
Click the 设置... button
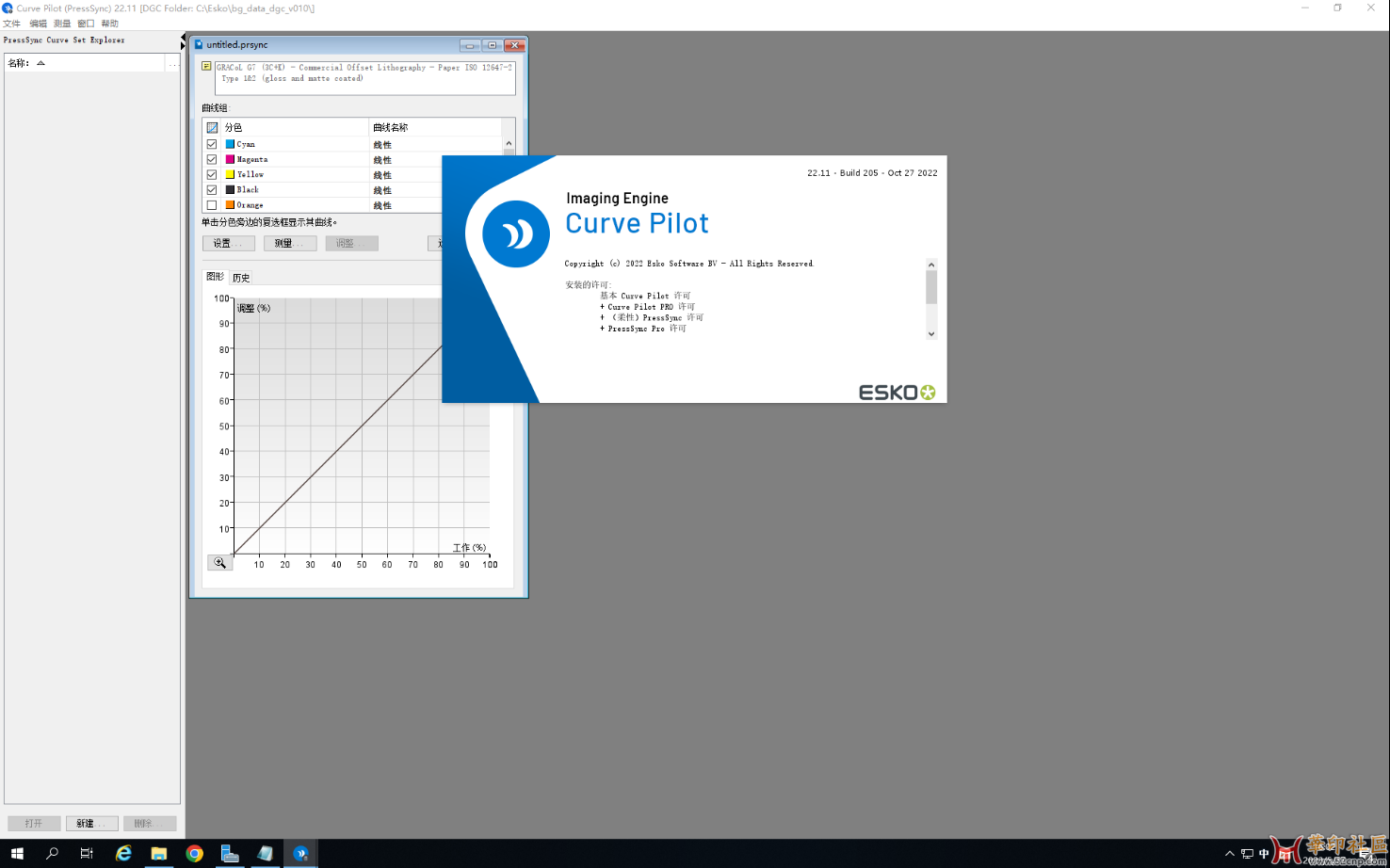229,243
